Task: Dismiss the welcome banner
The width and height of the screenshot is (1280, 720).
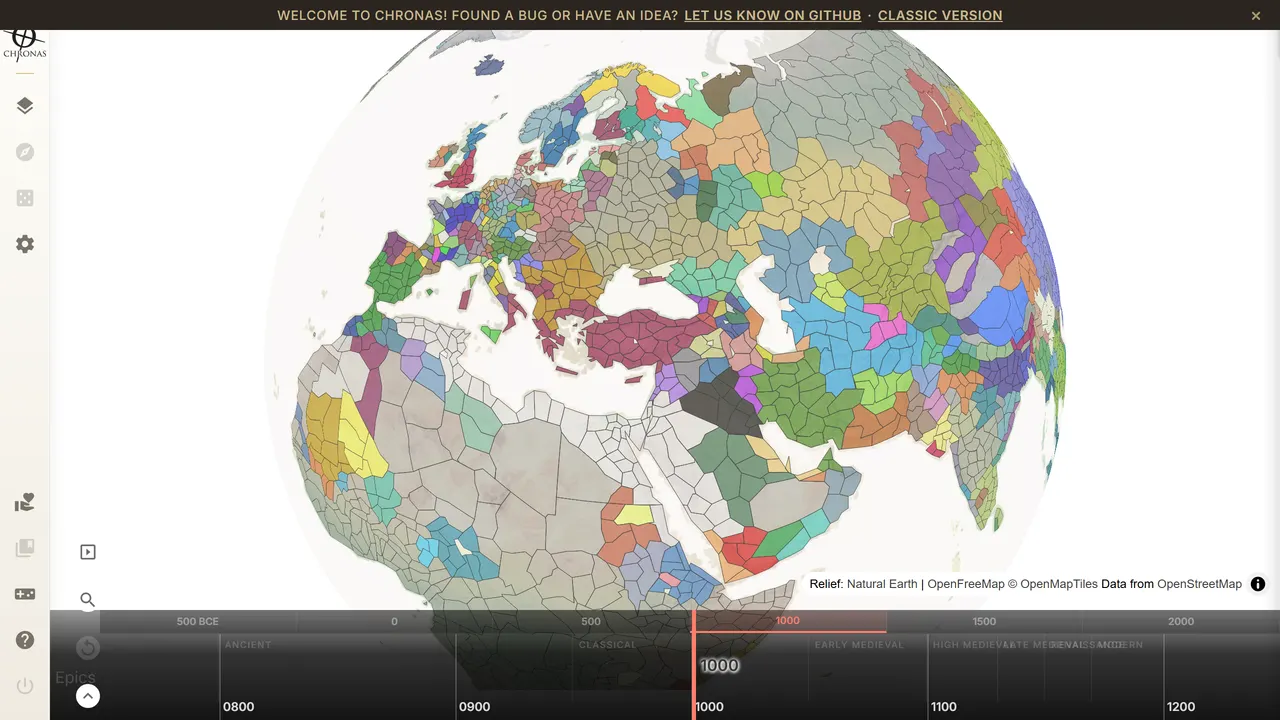Action: pyautogui.click(x=1256, y=15)
